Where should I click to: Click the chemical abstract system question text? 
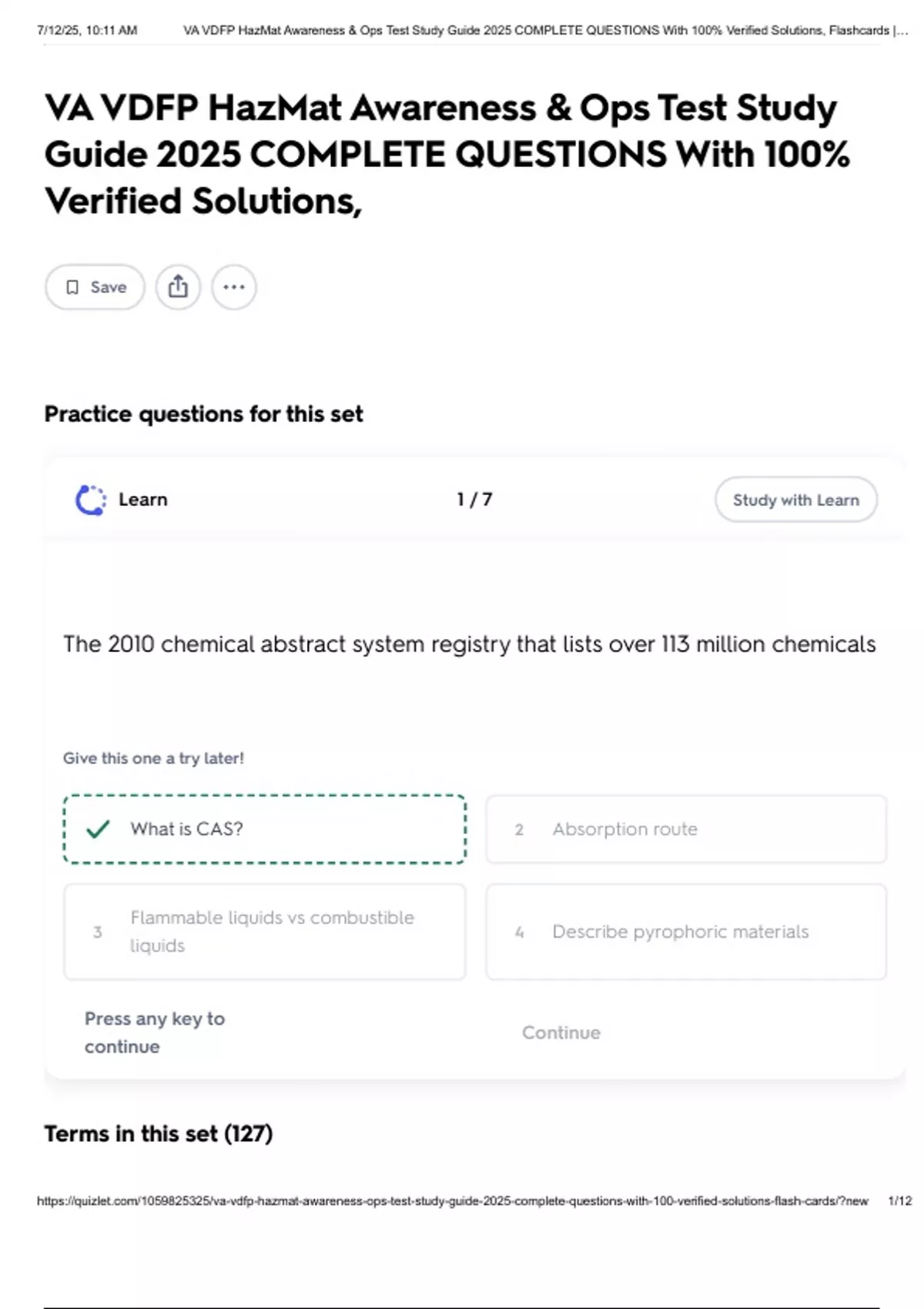[469, 644]
